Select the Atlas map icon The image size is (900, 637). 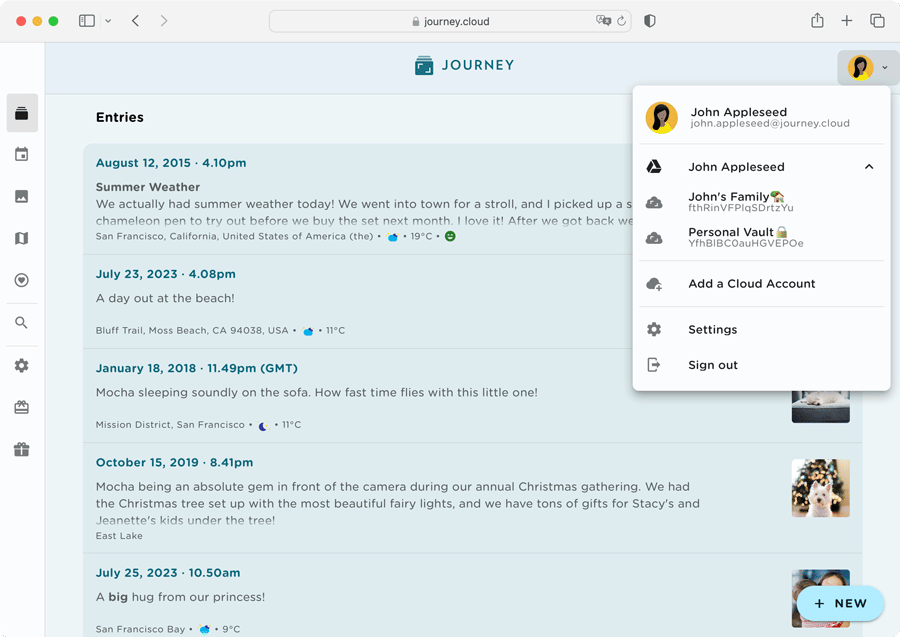(x=21, y=239)
